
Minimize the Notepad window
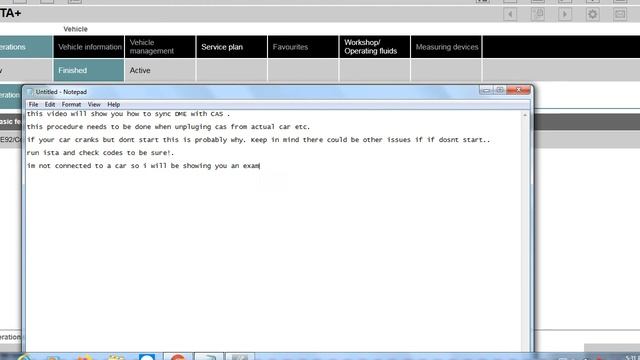(x=486, y=90)
